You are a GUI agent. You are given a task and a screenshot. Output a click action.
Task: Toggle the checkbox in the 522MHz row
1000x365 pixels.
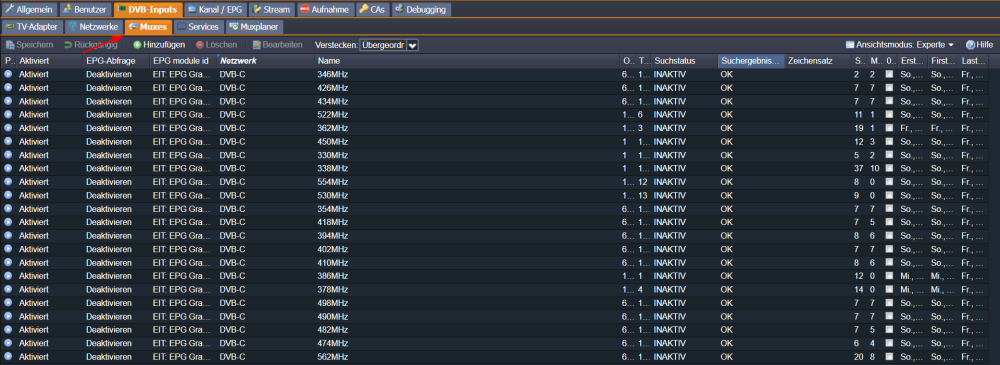pyautogui.click(x=889, y=114)
